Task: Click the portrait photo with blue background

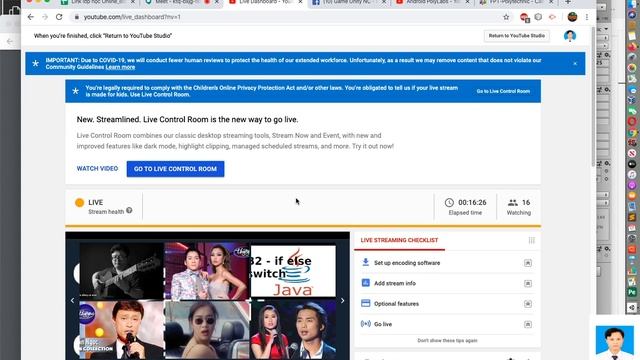Action: [x=615, y=342]
